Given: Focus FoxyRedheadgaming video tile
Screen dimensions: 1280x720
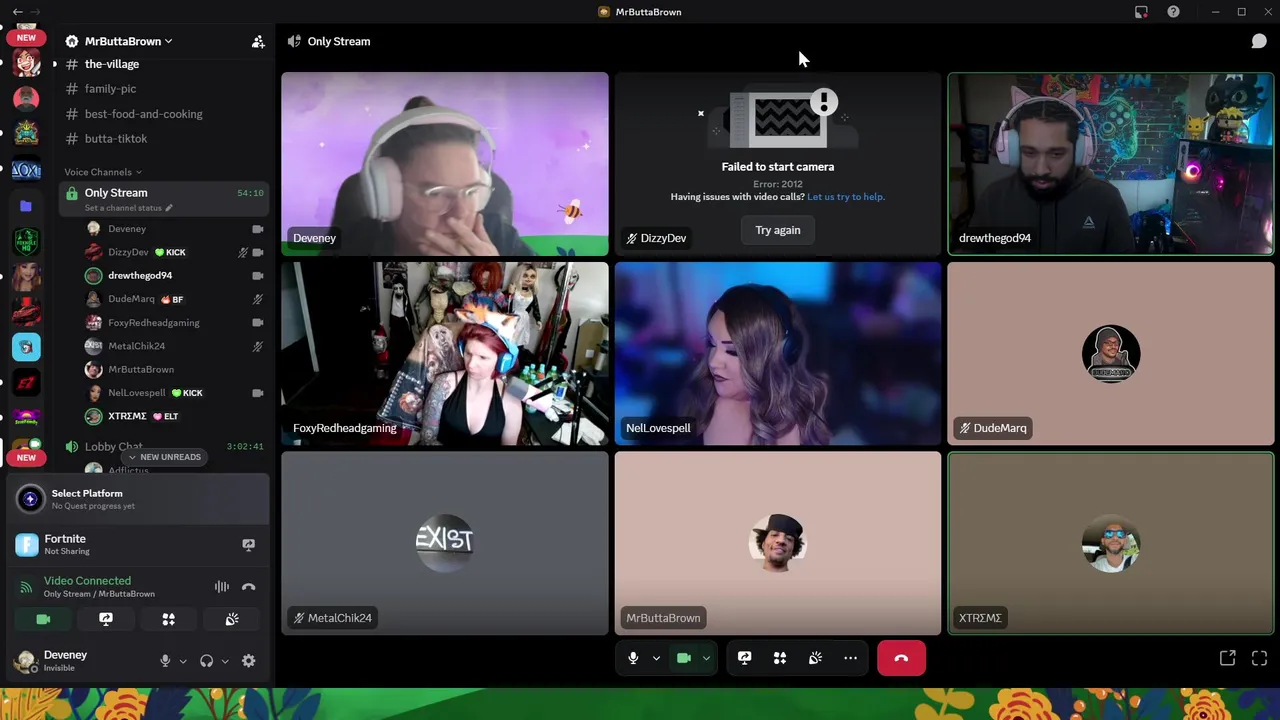Looking at the screenshot, I should click(444, 354).
